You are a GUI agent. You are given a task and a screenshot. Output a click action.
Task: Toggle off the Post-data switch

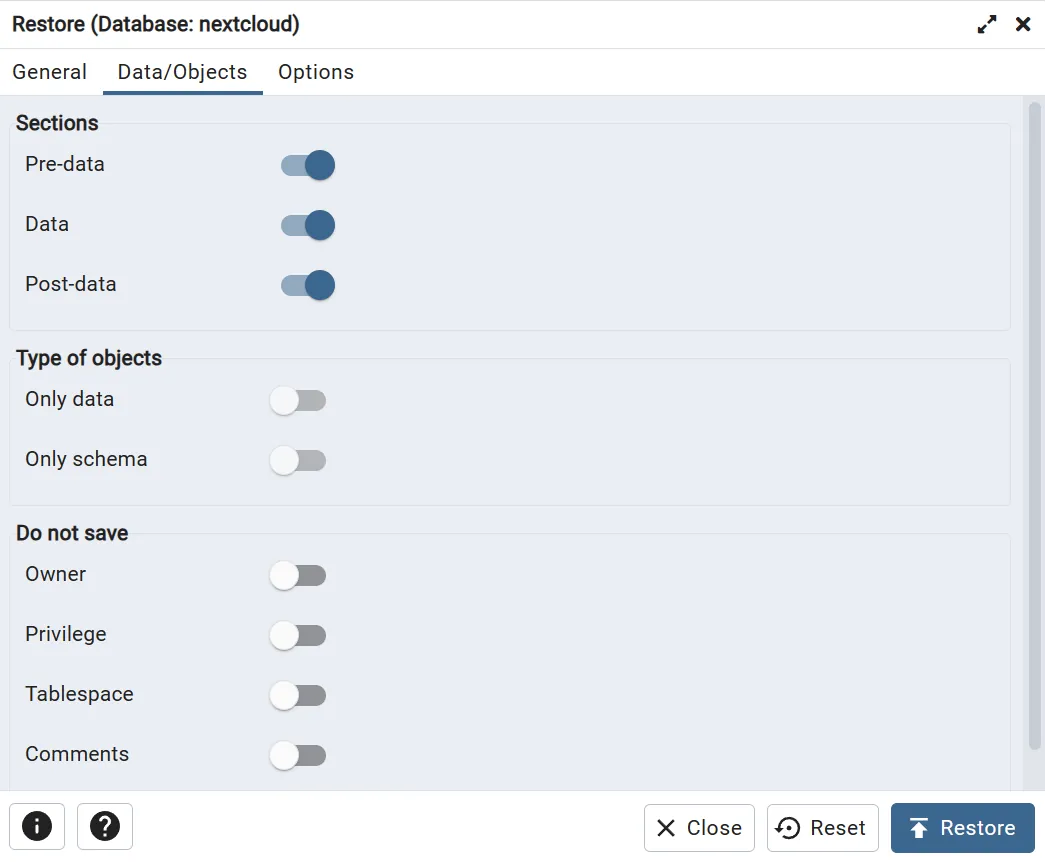(x=307, y=285)
